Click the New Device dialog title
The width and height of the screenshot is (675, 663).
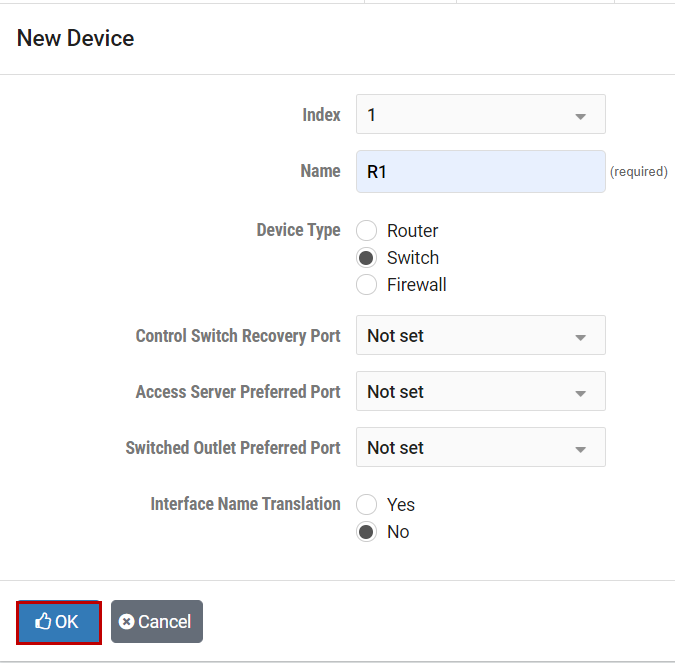point(76,39)
